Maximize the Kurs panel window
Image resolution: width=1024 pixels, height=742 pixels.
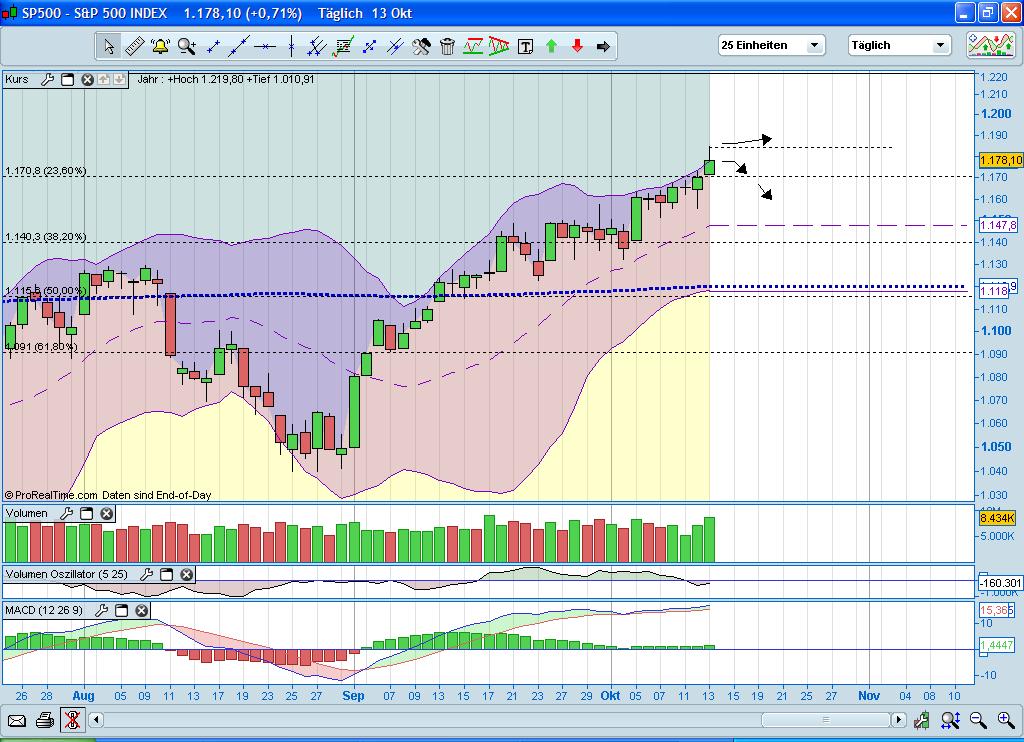[x=67, y=80]
